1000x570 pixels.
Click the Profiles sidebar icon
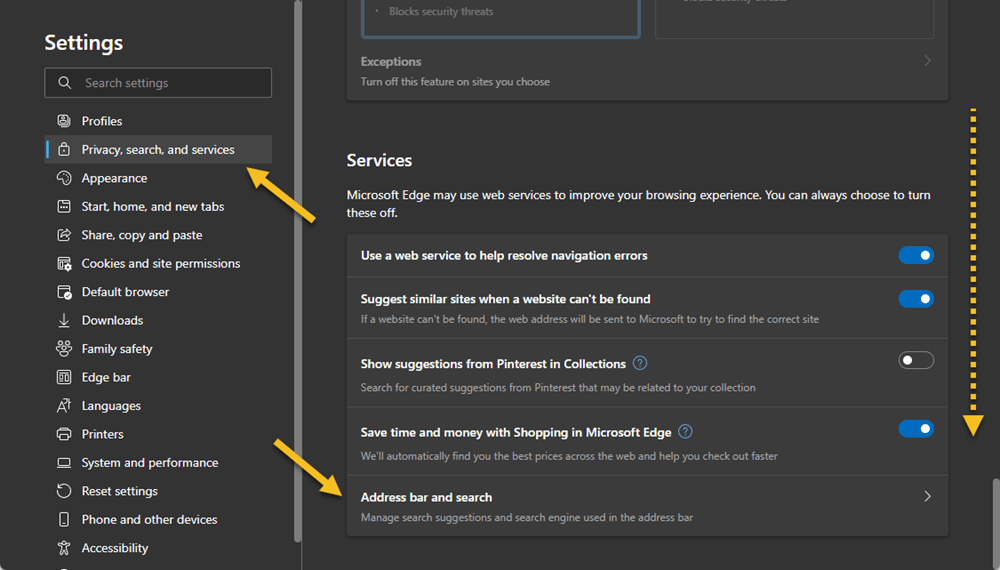pos(64,121)
